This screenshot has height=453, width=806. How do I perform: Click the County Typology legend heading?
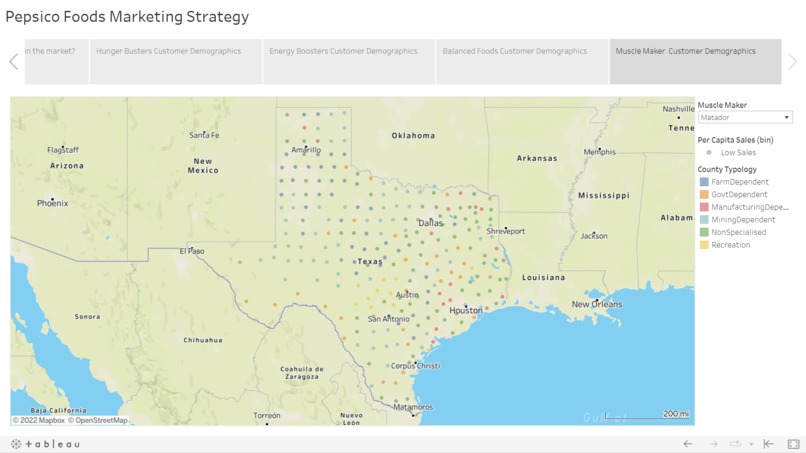(x=727, y=169)
